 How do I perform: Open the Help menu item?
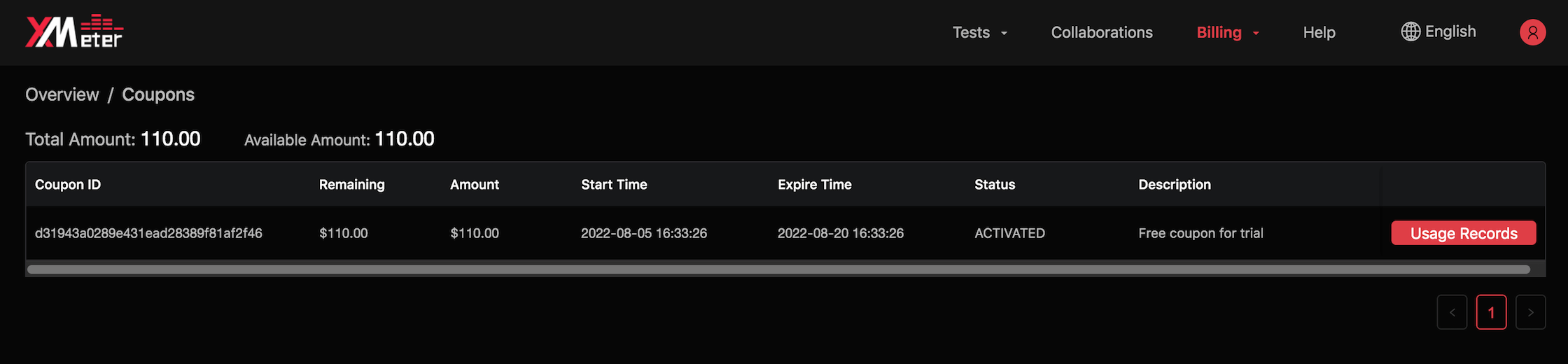(1319, 32)
